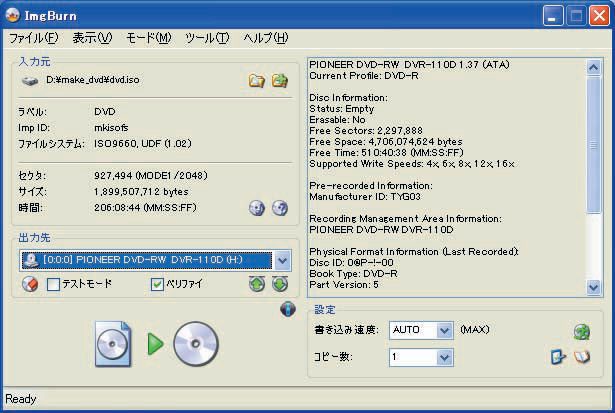Screen dimensions: 615x413
Task: Click the Book Type: DVD-R line
Action: [353, 273]
